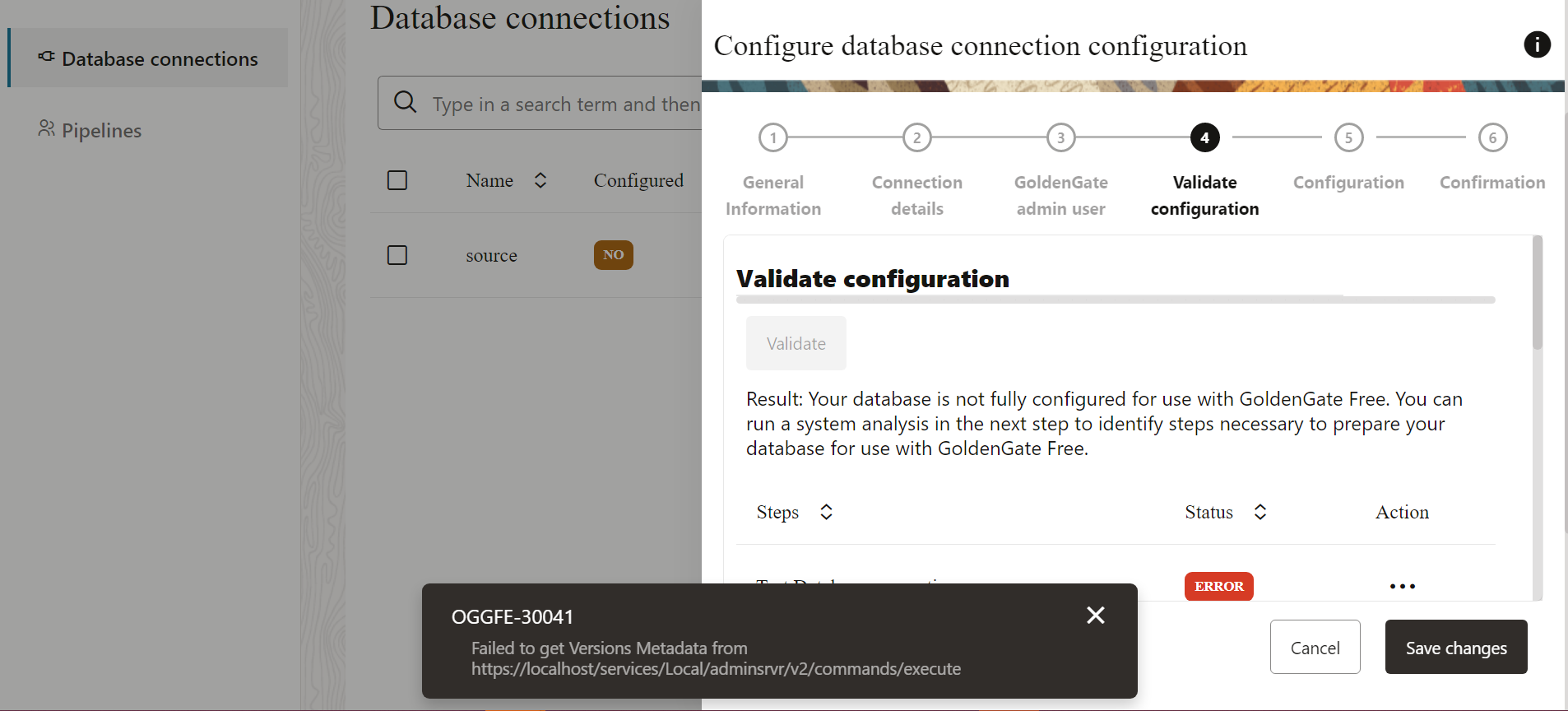Viewport: 1568px width, 711px height.
Task: Sort validation results by Steps arrows
Action: coord(827,512)
